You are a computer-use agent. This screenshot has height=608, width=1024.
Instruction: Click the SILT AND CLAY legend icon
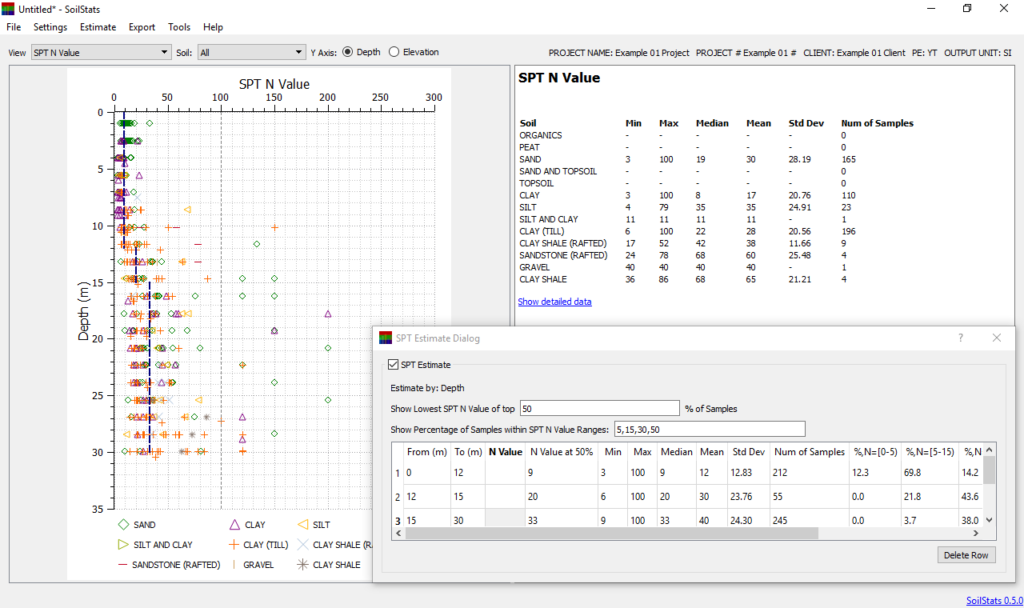click(123, 545)
